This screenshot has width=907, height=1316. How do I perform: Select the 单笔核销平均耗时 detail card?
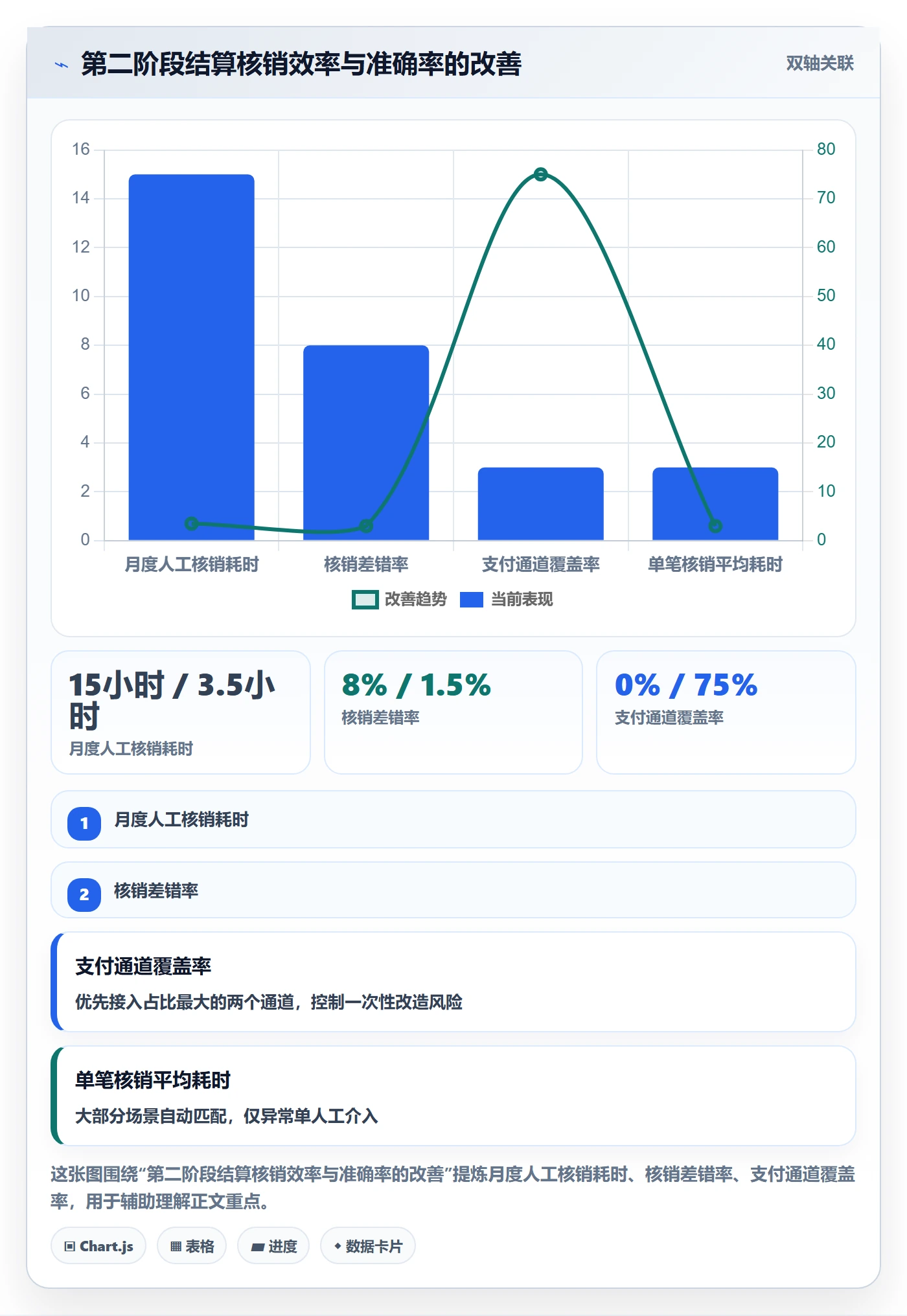(x=454, y=1096)
